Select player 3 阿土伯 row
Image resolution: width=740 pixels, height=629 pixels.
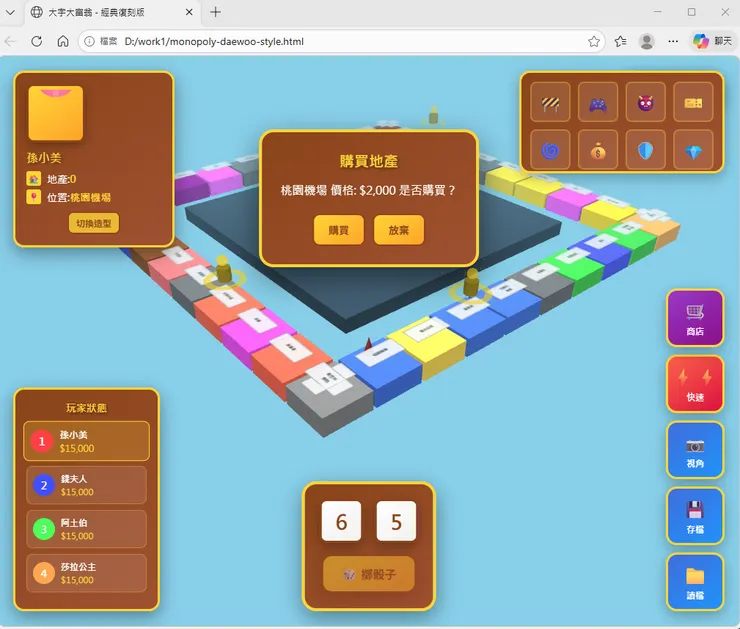(x=86, y=529)
